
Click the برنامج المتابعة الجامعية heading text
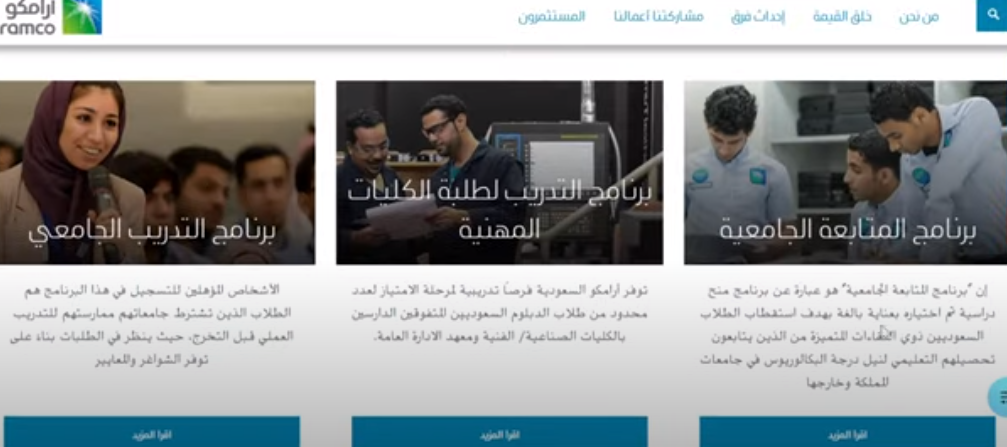tap(847, 230)
